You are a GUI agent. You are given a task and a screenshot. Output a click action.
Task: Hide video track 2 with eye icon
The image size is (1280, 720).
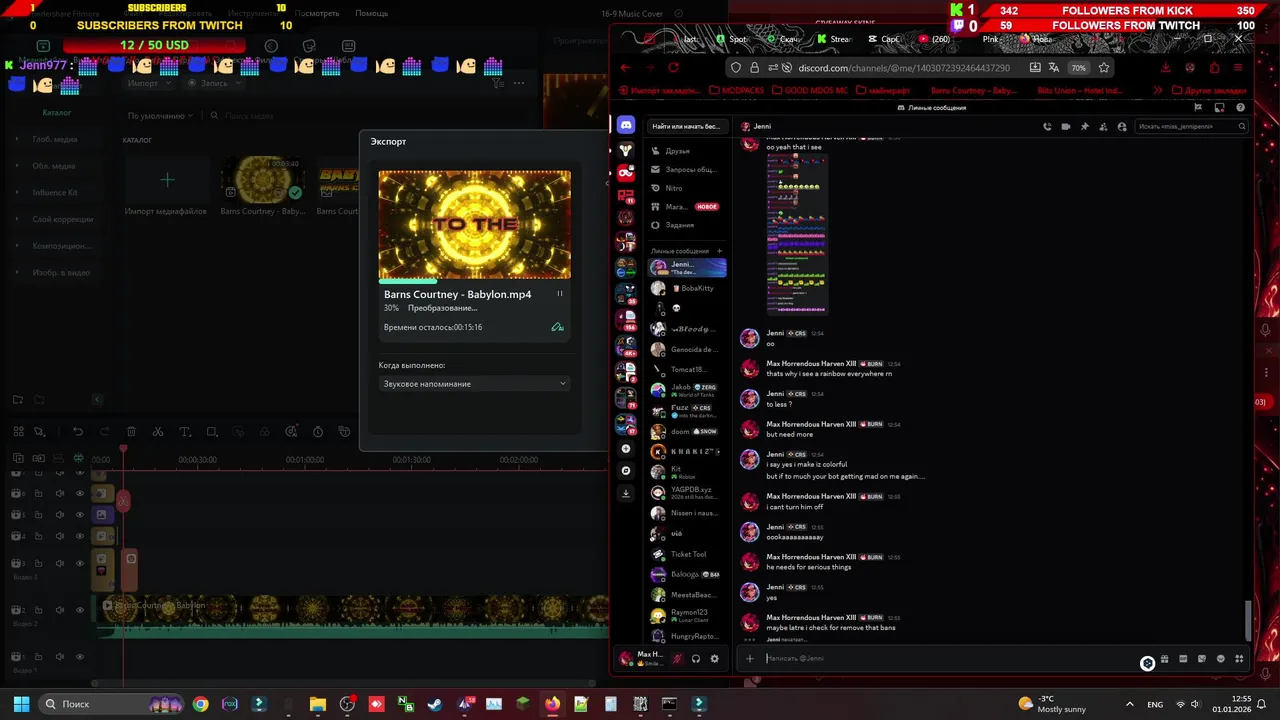[79, 609]
